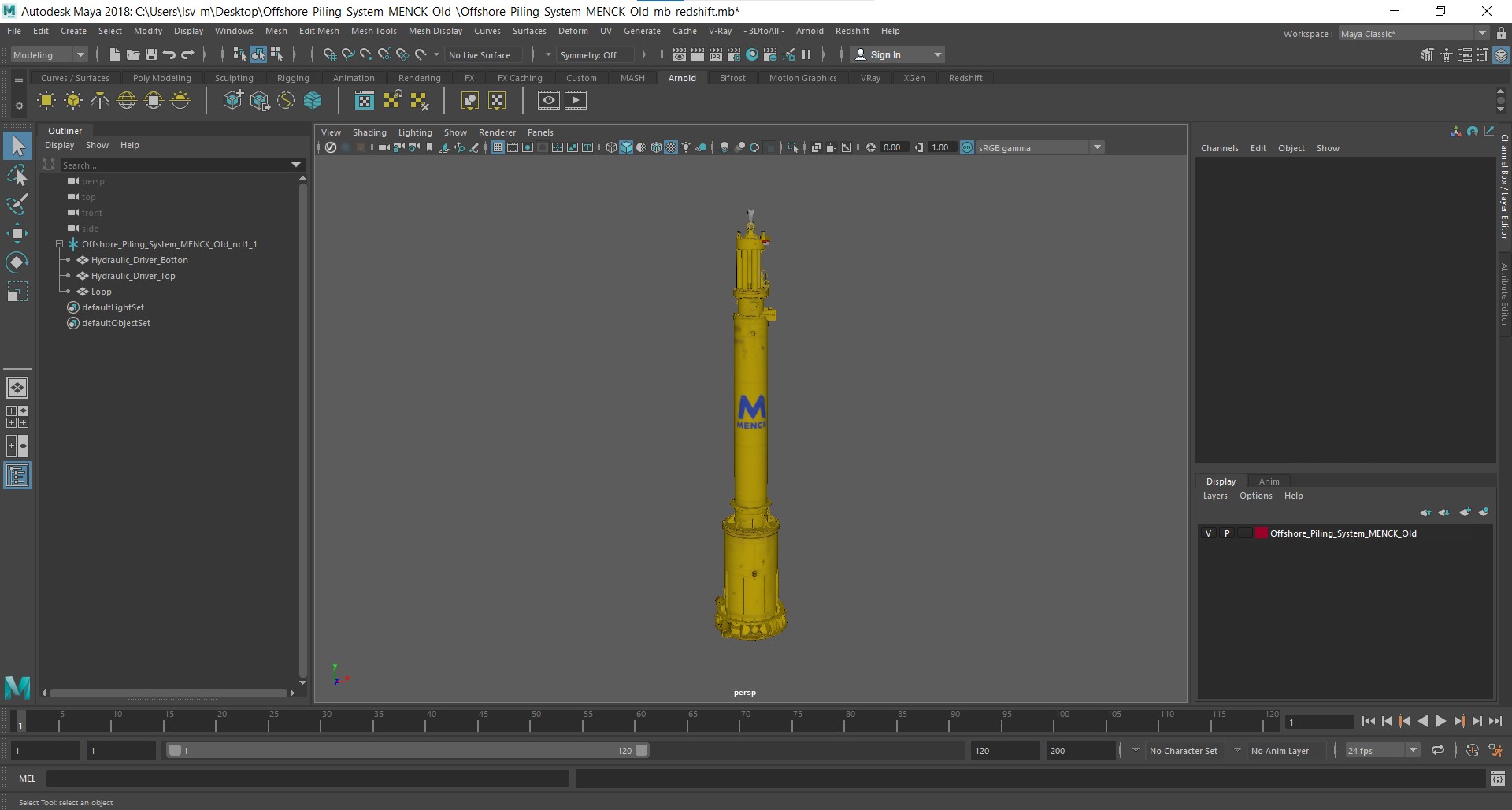The width and height of the screenshot is (1512, 810).
Task: Open the Arnold RenderView shelf icon
Action: click(x=549, y=101)
